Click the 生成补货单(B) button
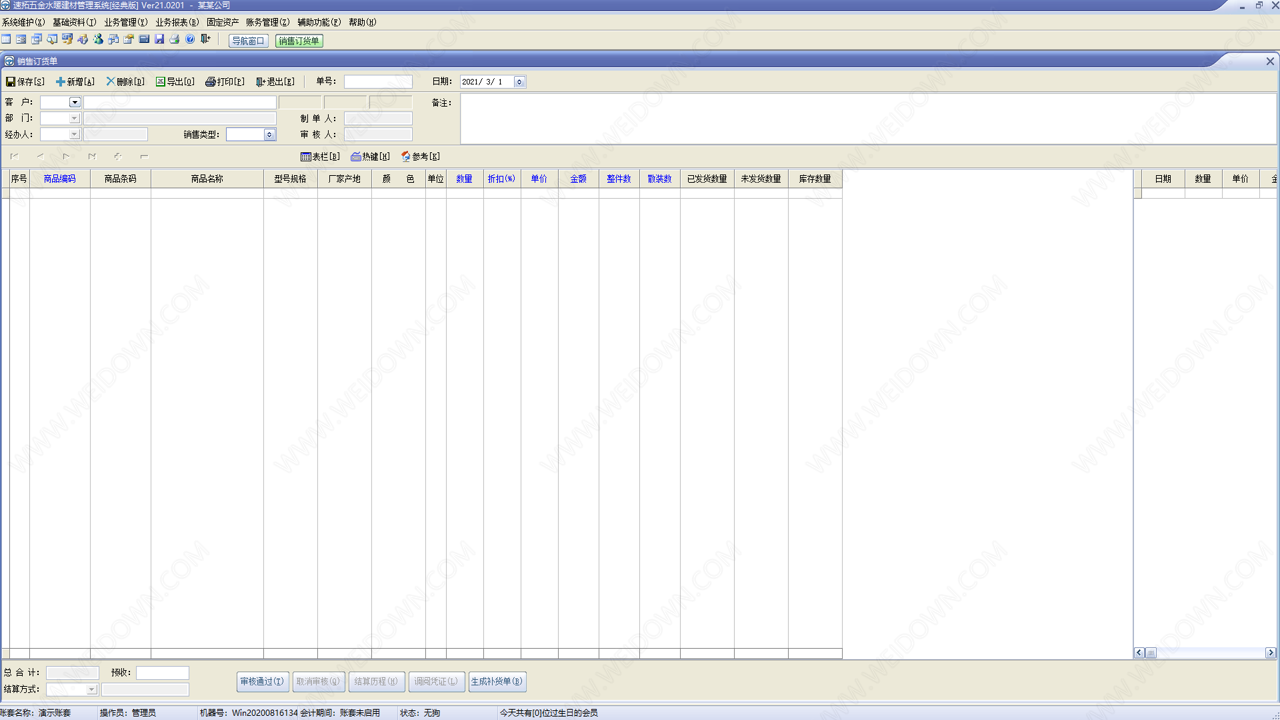 pyautogui.click(x=497, y=682)
